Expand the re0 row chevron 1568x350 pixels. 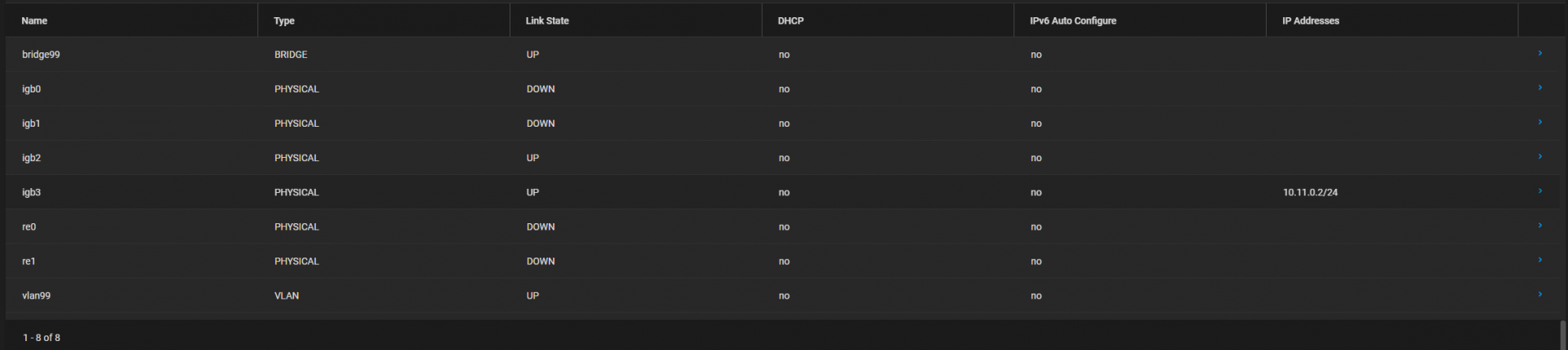(1539, 226)
